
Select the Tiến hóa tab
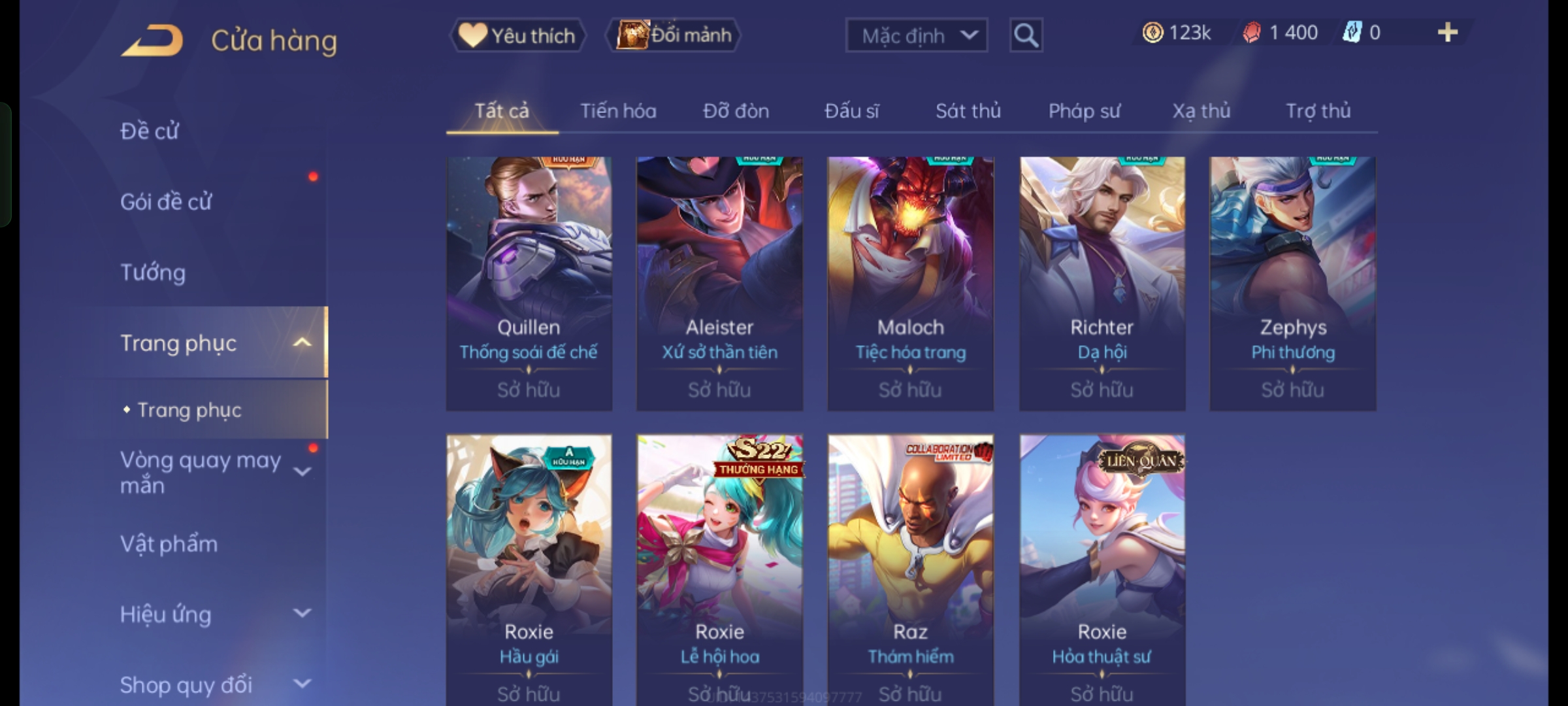point(618,111)
